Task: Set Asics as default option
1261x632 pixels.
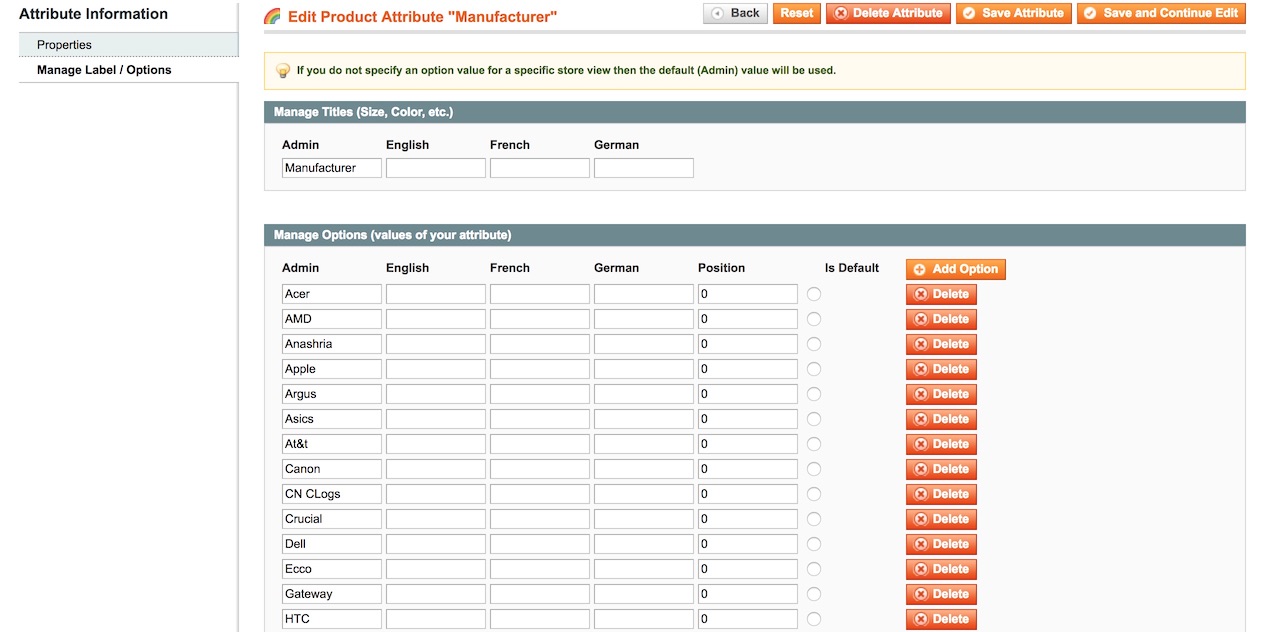Action: pyautogui.click(x=814, y=419)
